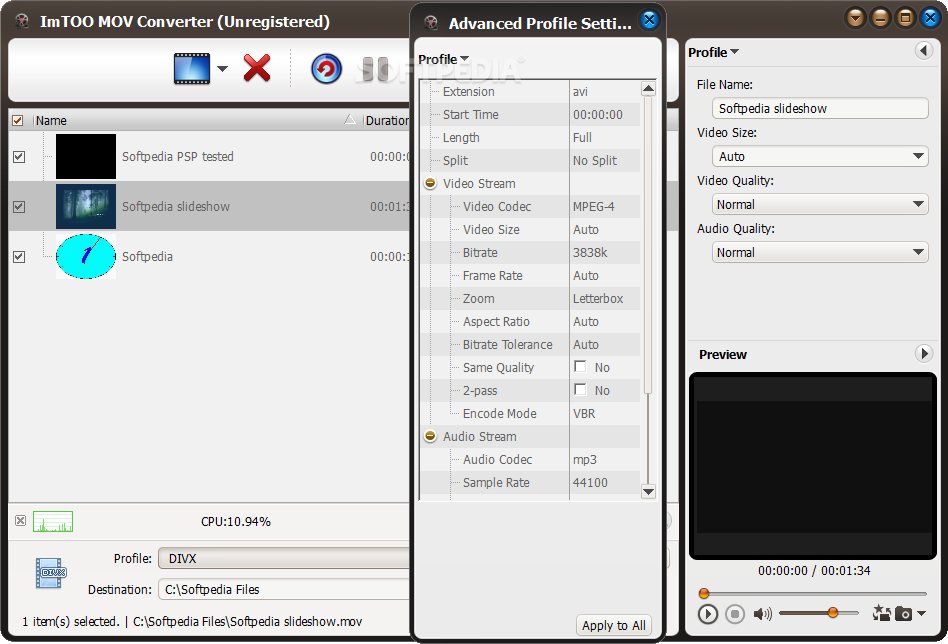Image resolution: width=948 pixels, height=644 pixels.
Task: Open the Add File dropdown arrow
Action: [x=222, y=69]
